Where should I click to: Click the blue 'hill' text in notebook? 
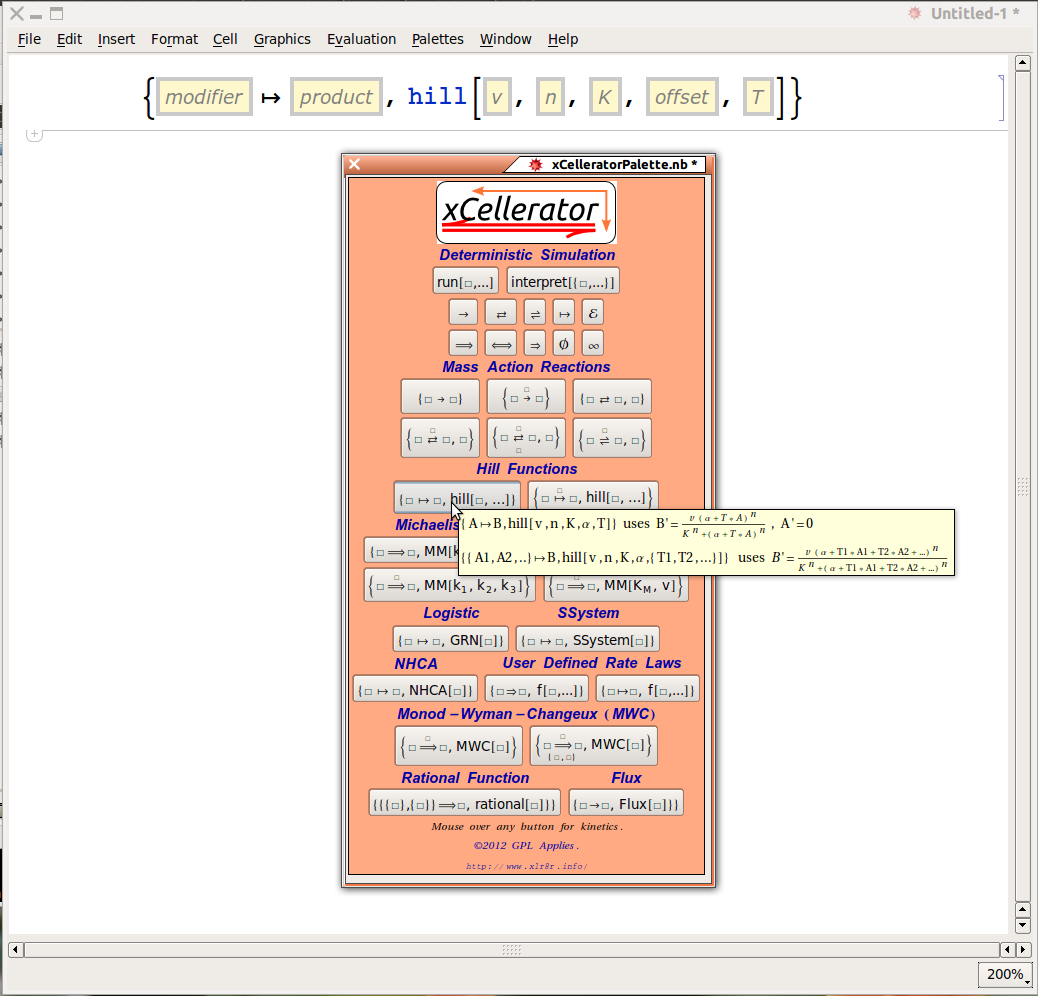pyautogui.click(x=437, y=97)
